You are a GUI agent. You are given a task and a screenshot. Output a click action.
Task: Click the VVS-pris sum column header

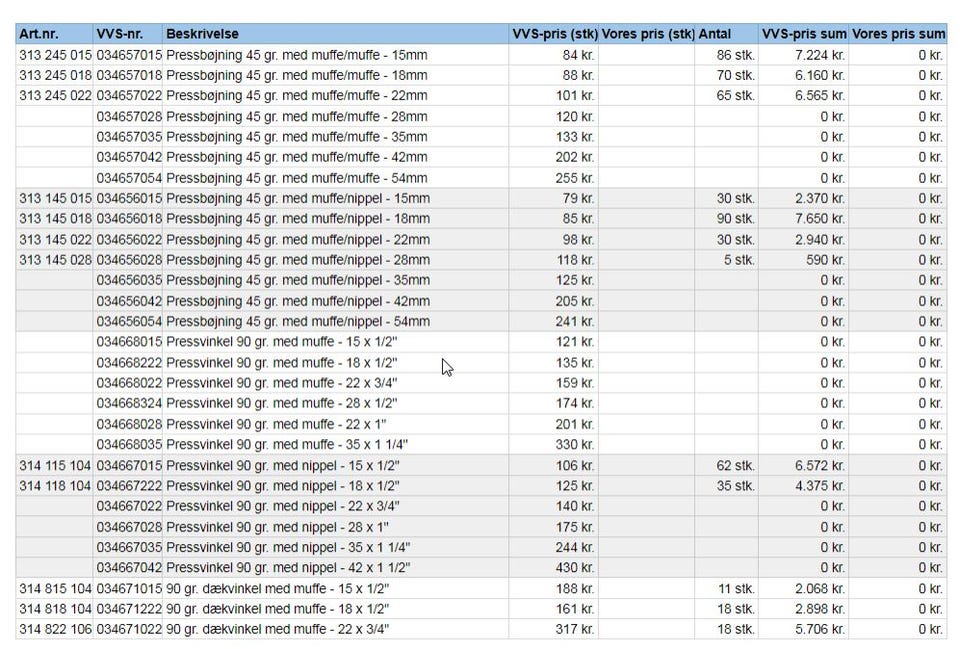[804, 34]
